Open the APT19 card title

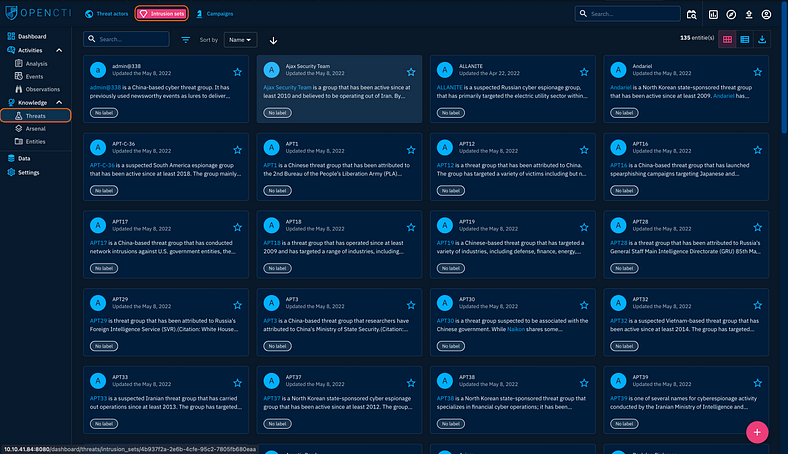point(467,221)
